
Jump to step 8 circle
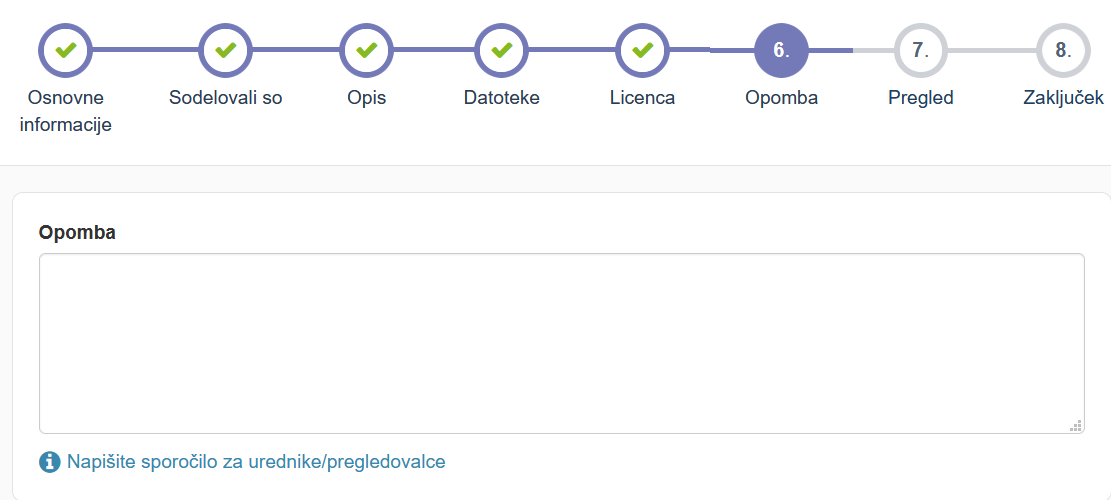point(1064,50)
